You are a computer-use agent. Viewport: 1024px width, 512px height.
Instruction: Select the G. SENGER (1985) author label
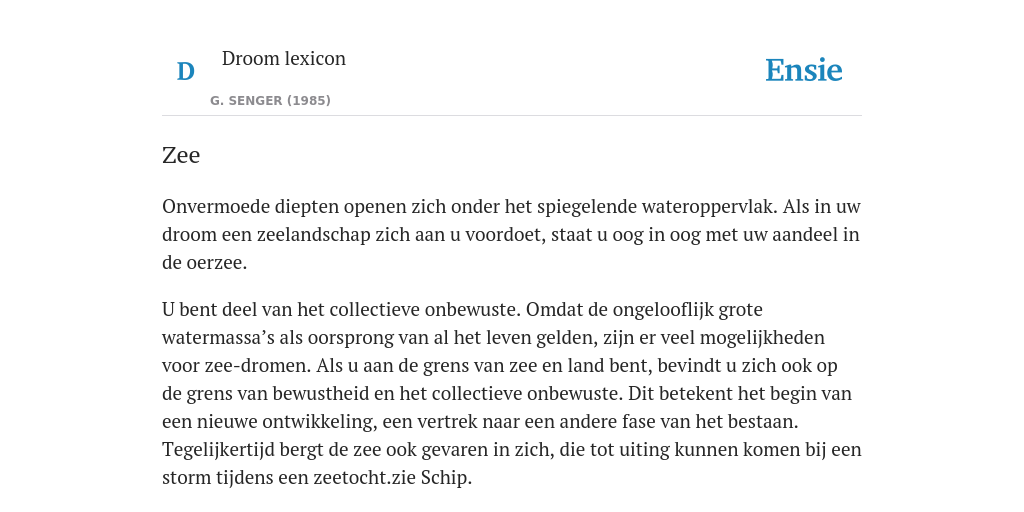click(x=270, y=101)
